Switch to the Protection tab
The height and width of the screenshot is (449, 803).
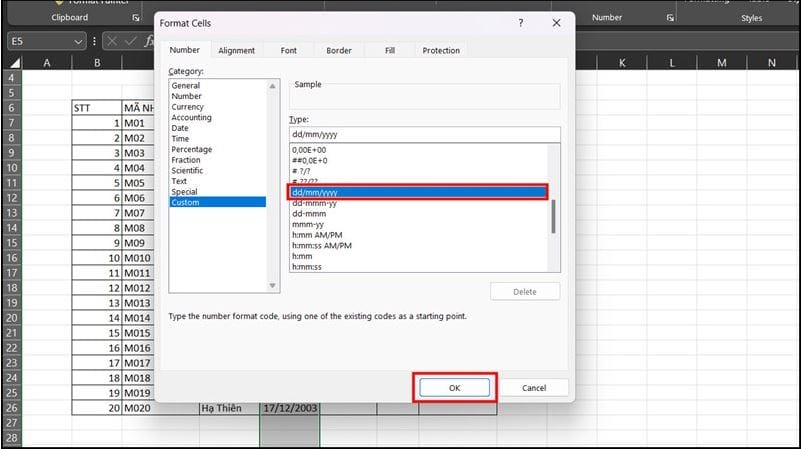click(x=441, y=50)
